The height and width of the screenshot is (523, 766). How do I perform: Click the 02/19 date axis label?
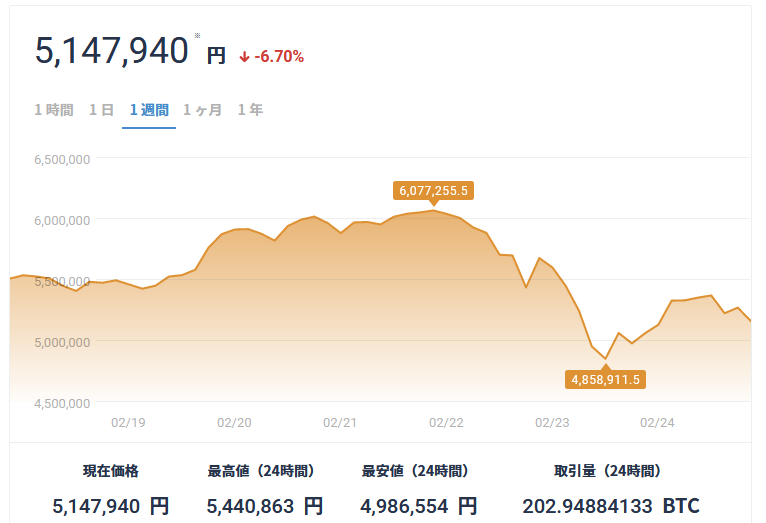[128, 422]
